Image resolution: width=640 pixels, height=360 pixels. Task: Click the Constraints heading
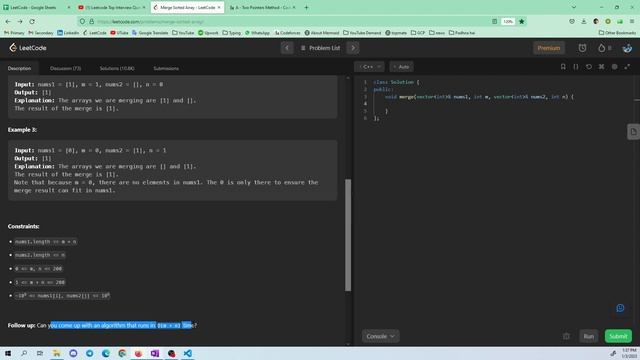tap(24, 226)
